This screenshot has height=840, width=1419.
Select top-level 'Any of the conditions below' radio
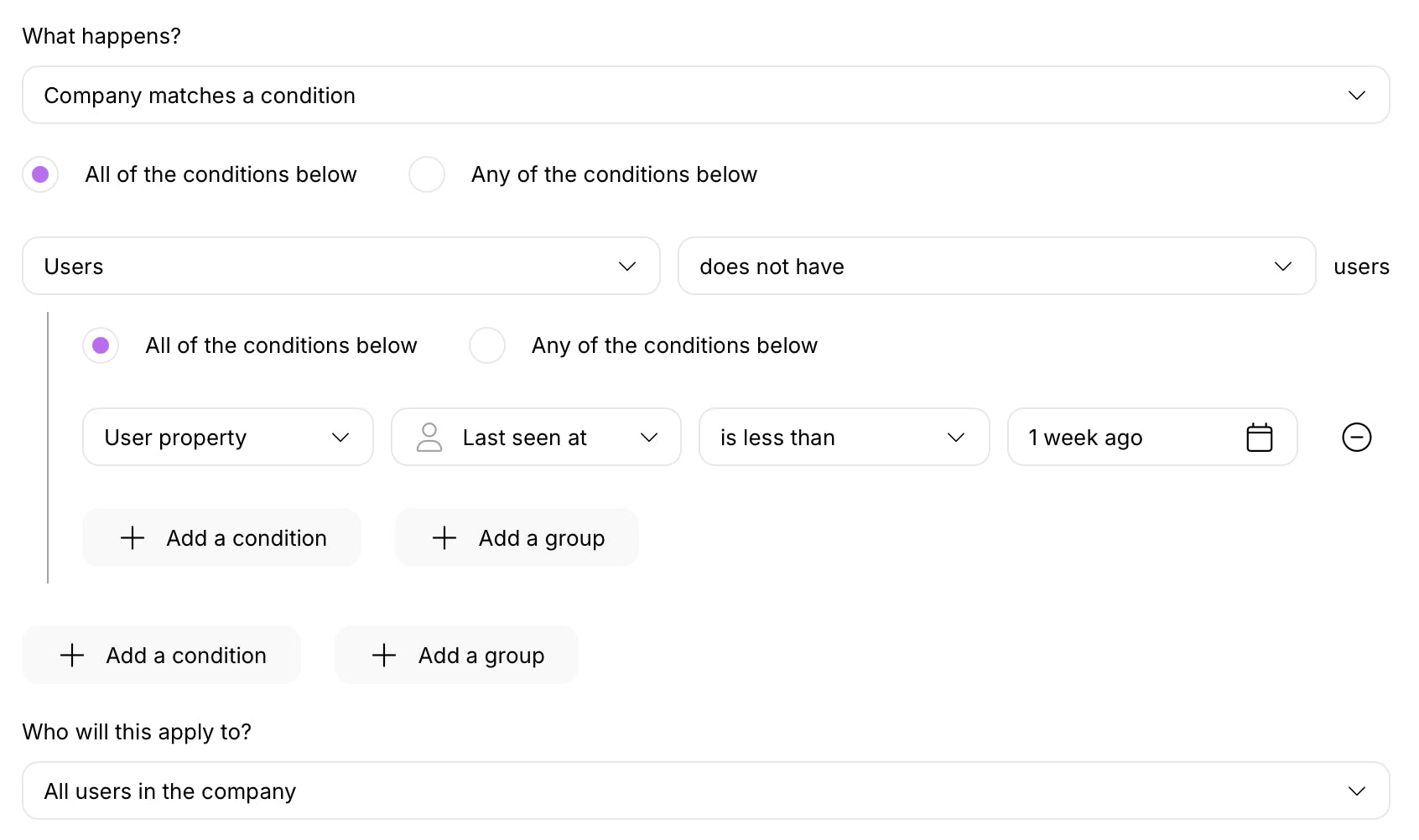click(x=427, y=174)
